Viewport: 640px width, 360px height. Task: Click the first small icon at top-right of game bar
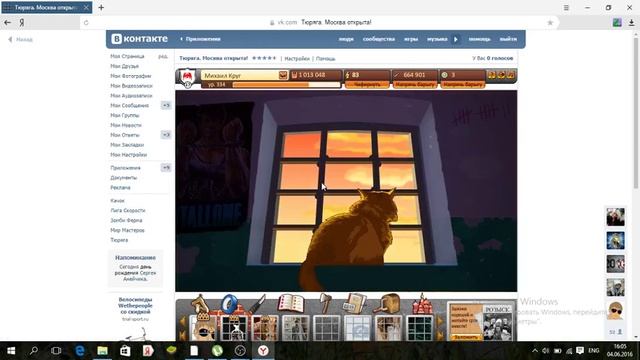492,75
